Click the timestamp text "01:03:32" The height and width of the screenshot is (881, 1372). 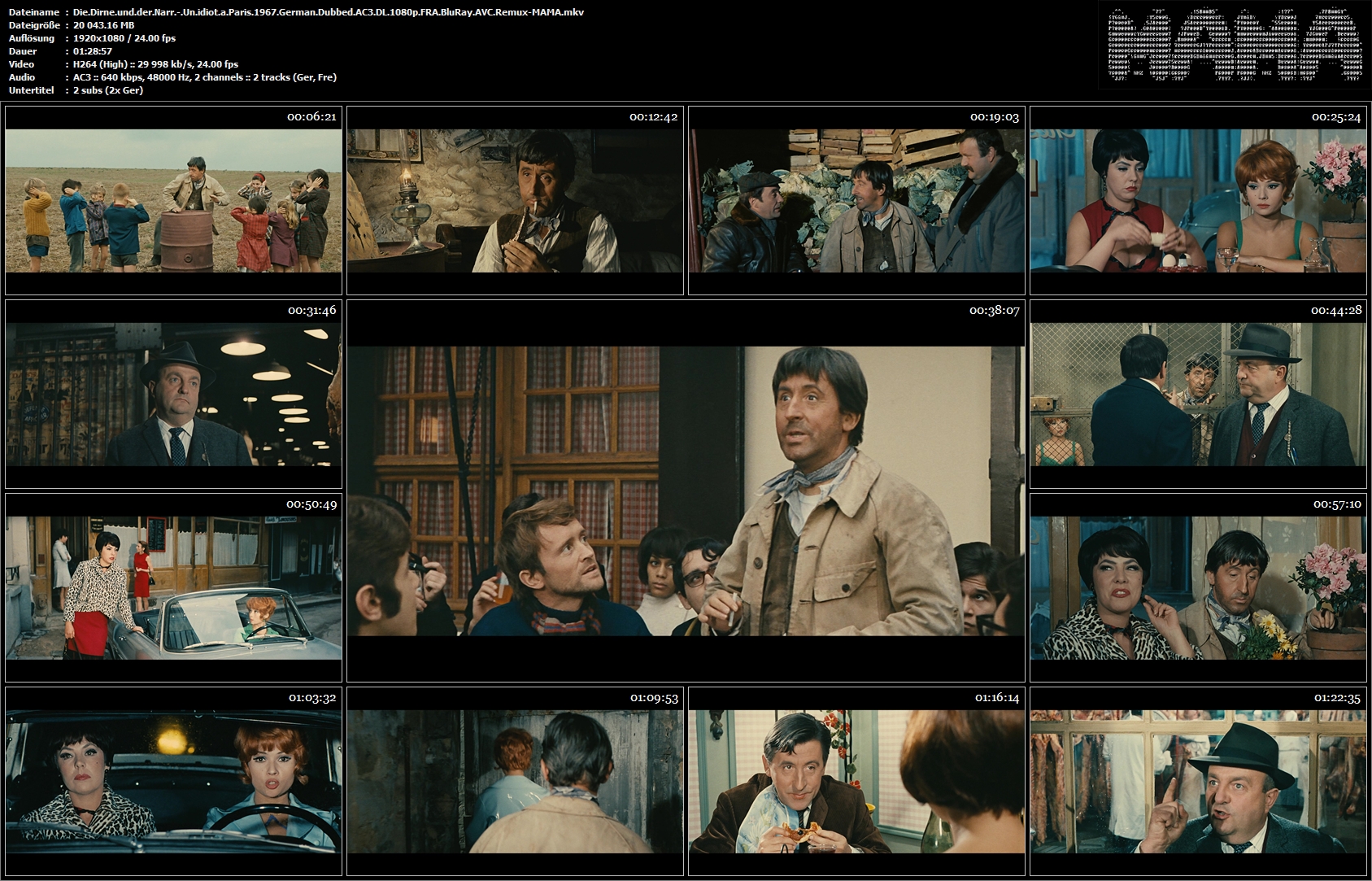[x=311, y=697]
